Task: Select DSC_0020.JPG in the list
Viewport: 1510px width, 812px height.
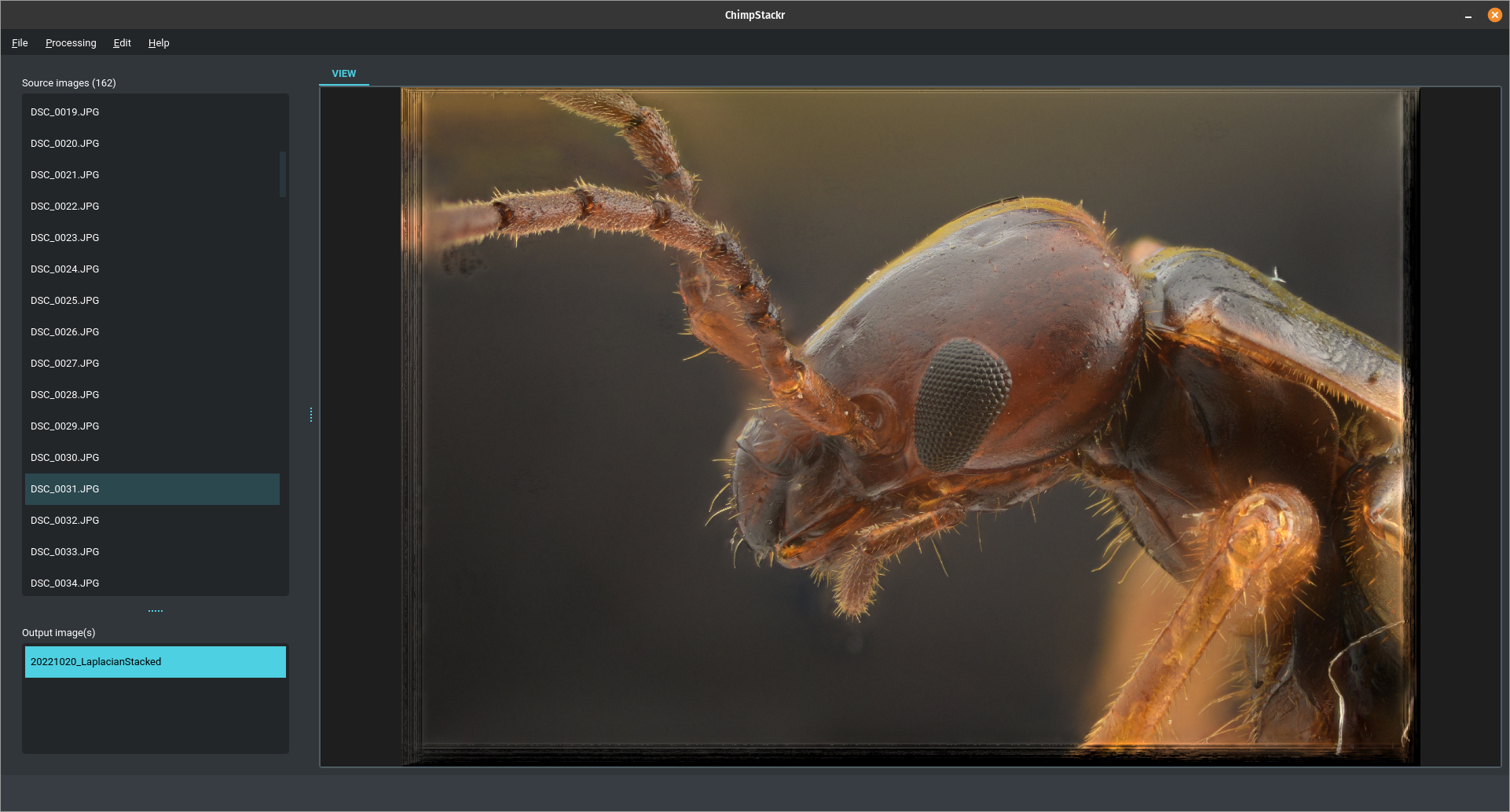Action: click(x=65, y=144)
